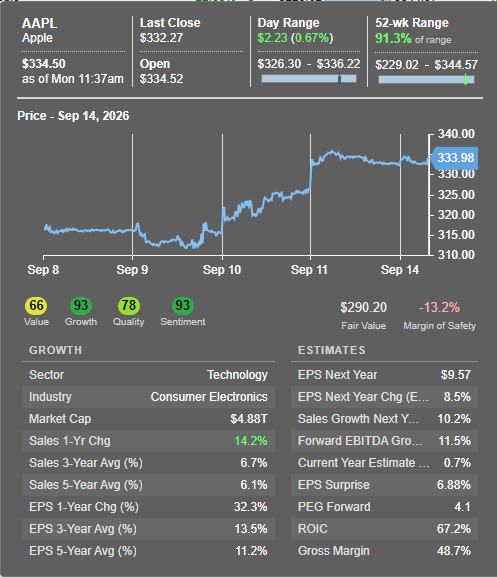Click the day high $336.22
Screen dimensions: 497x577
pos(338,64)
